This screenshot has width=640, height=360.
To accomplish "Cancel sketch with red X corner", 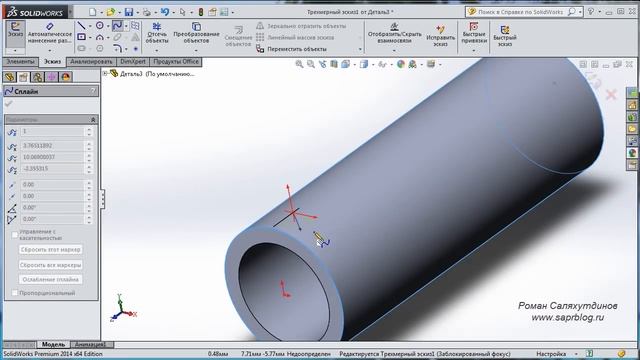I will click(x=611, y=95).
